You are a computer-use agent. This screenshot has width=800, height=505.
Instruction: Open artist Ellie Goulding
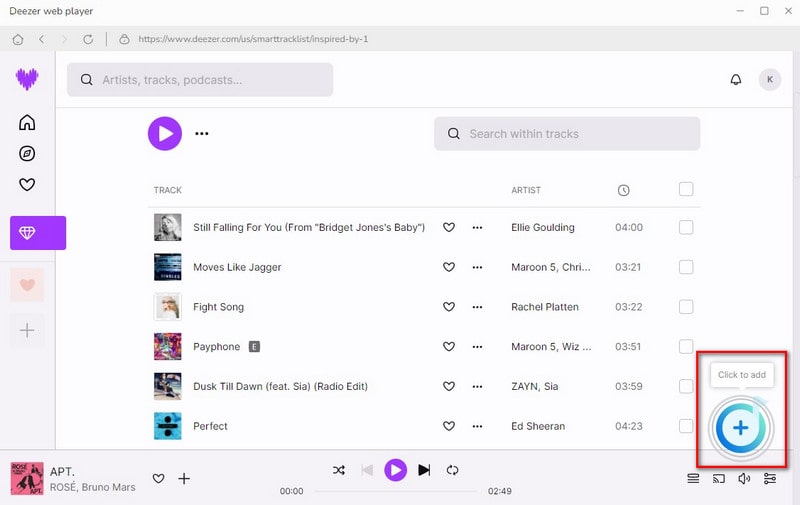point(543,228)
